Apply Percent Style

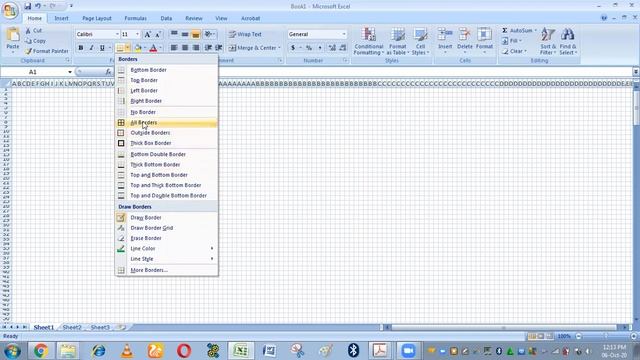309,48
